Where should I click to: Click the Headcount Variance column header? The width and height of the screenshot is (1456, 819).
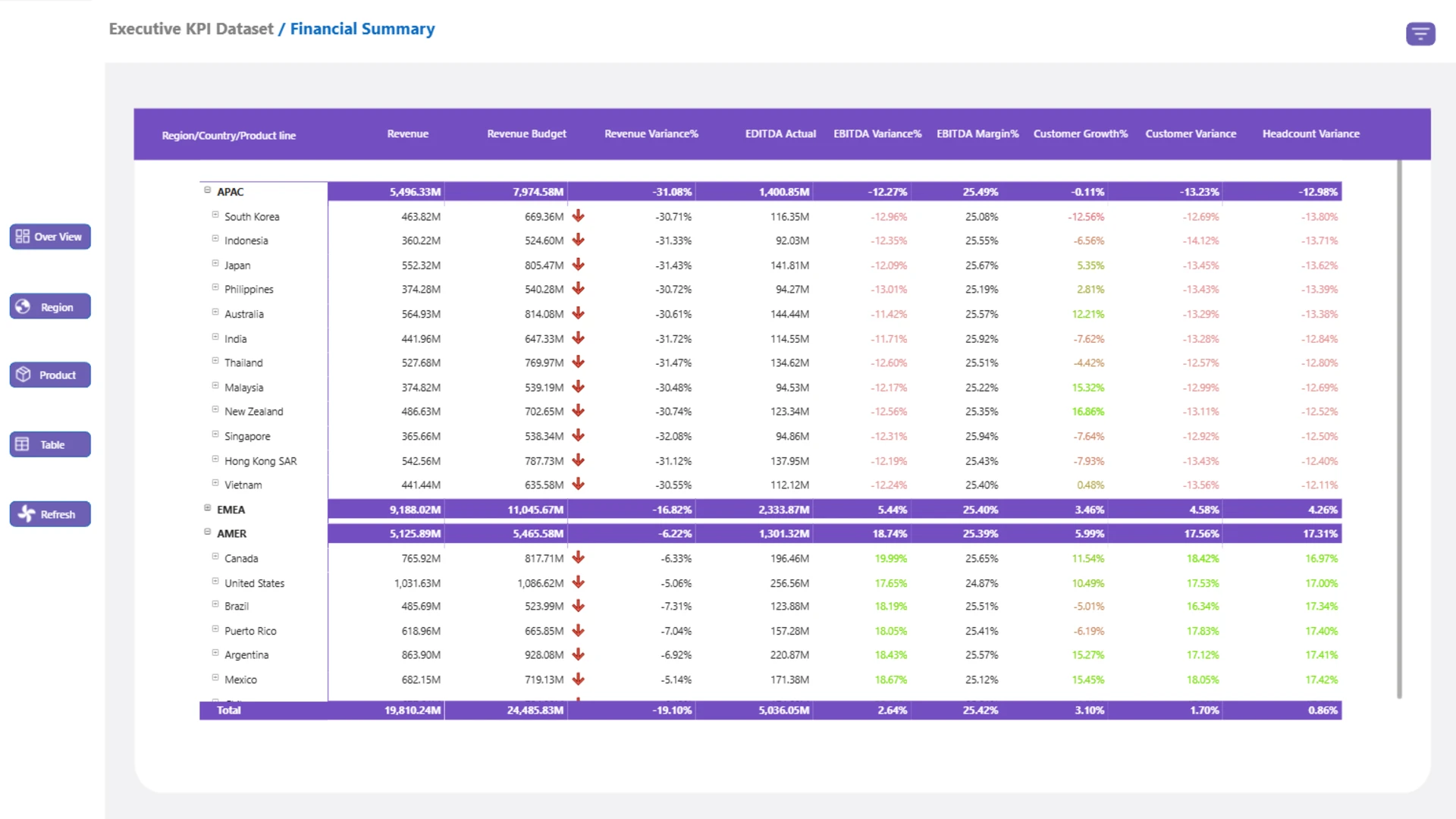pos(1310,133)
